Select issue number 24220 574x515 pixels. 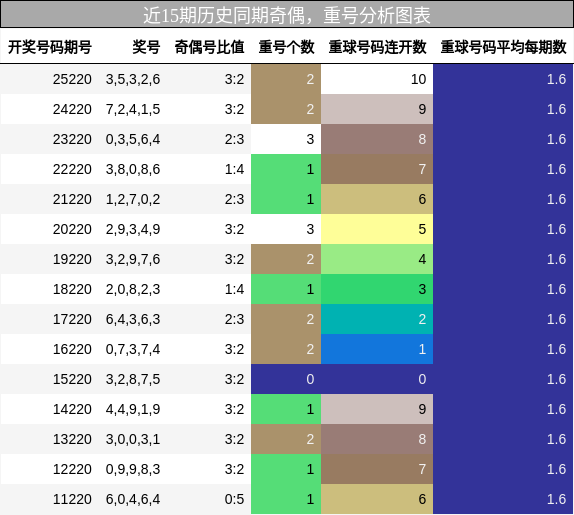coord(72,109)
